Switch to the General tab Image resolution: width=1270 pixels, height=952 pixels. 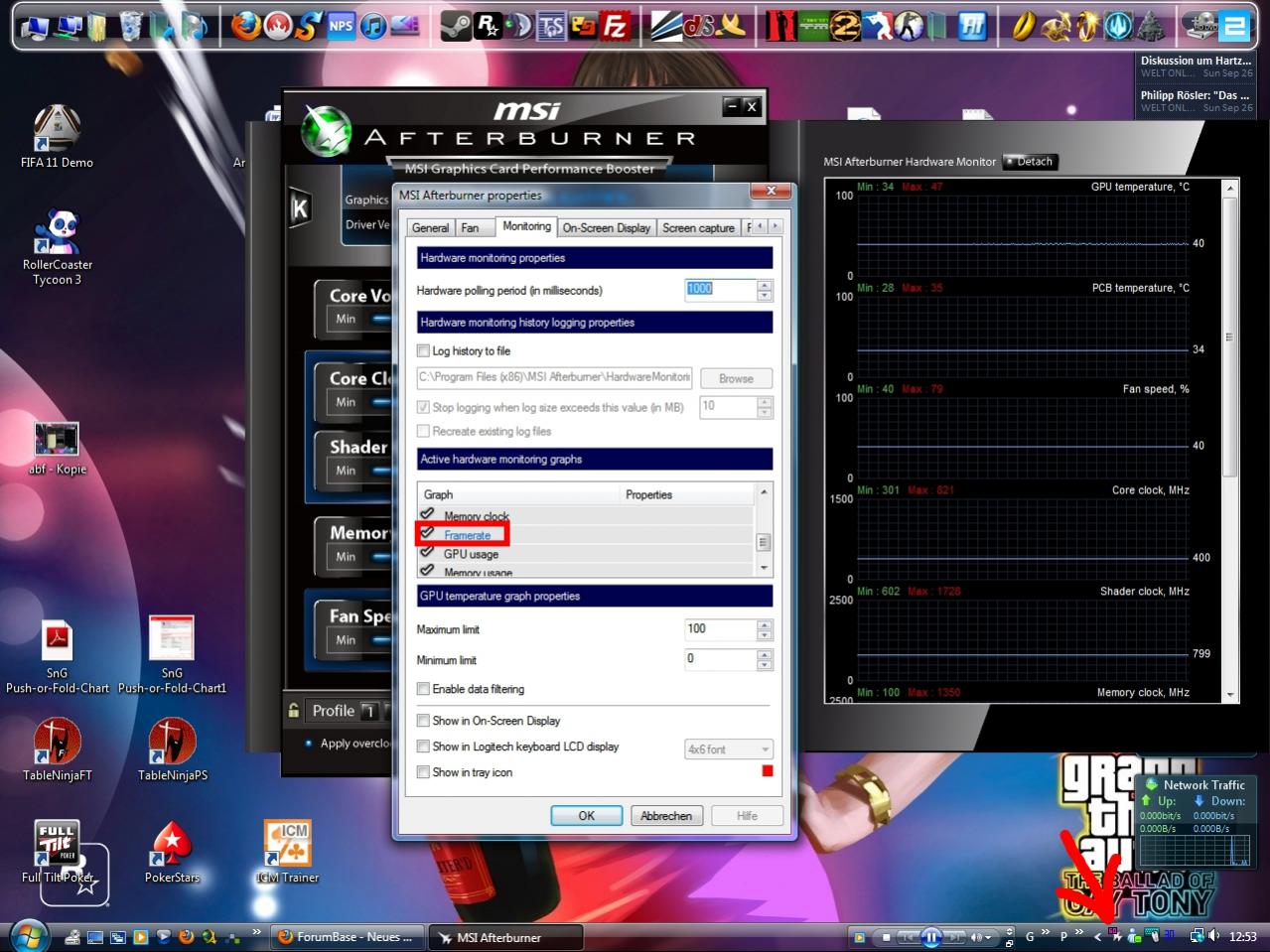point(430,227)
